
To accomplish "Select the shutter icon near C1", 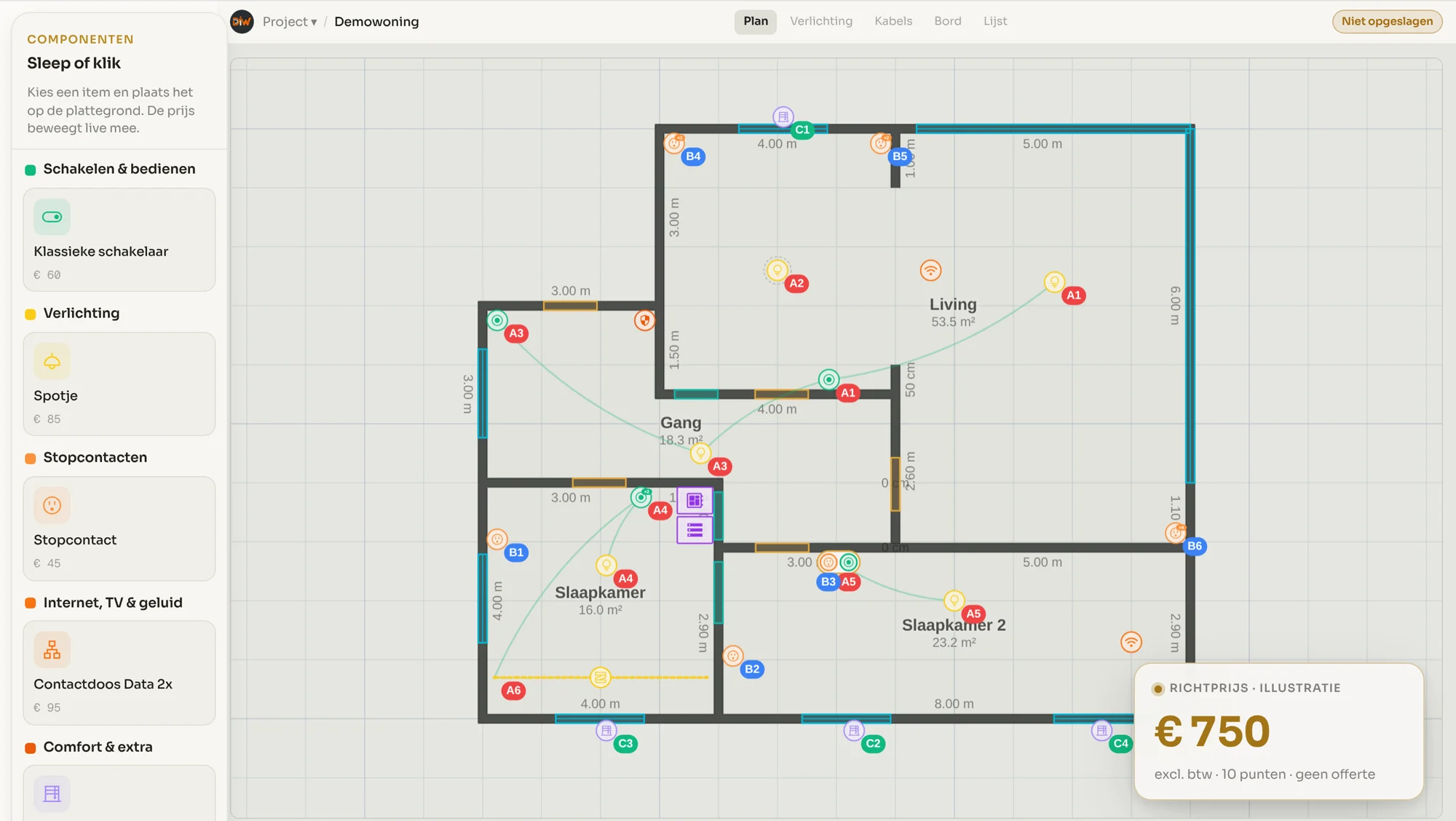I will click(783, 116).
